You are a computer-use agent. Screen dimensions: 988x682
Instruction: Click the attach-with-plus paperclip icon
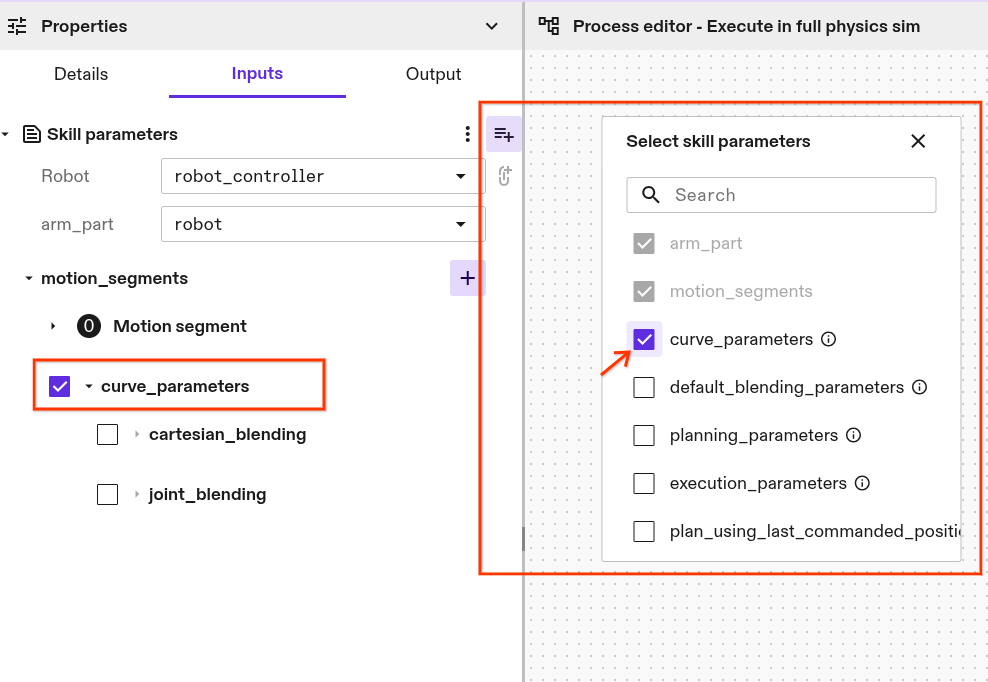(504, 176)
